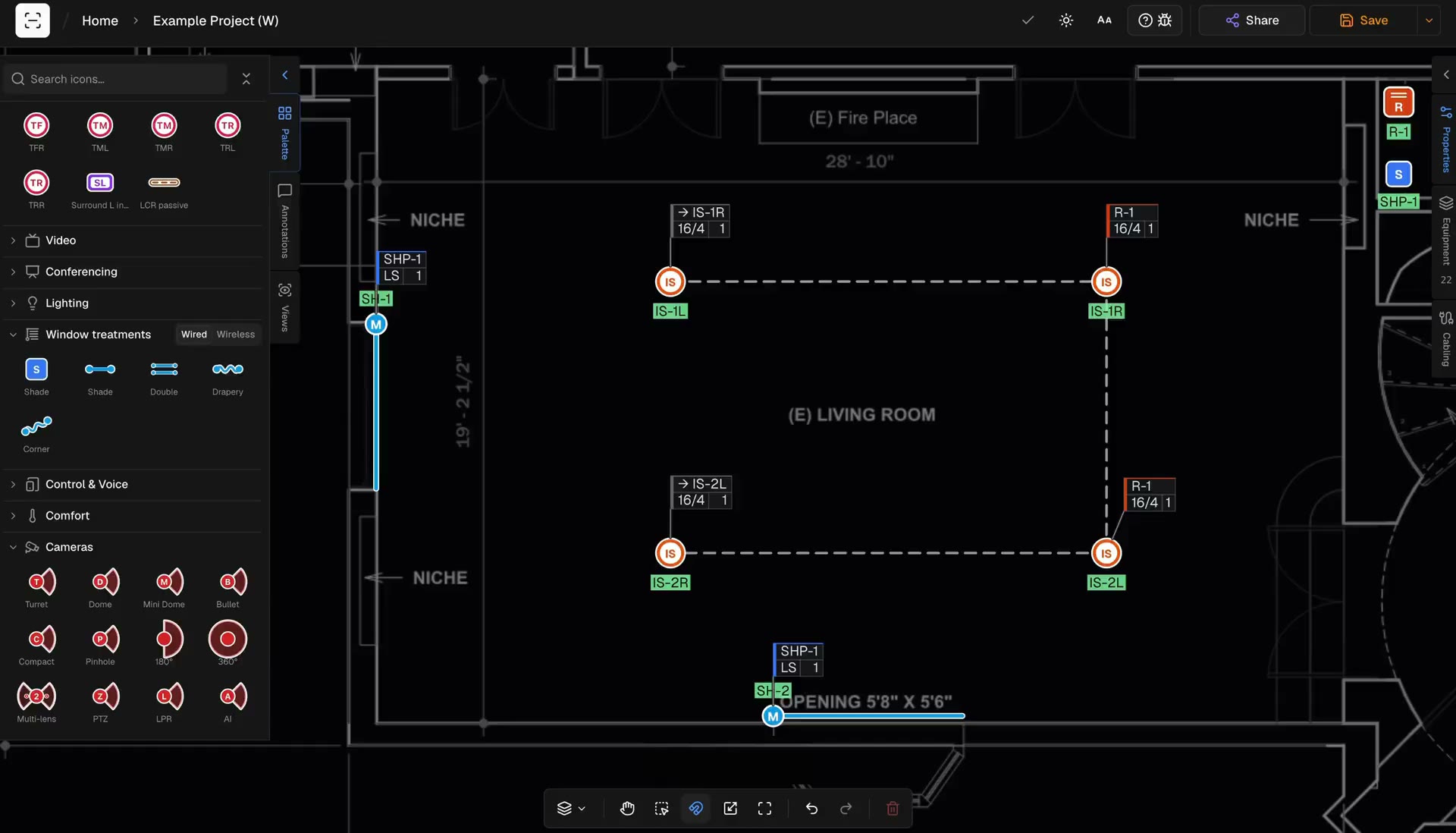Toggle the cable link tool

pos(695,809)
